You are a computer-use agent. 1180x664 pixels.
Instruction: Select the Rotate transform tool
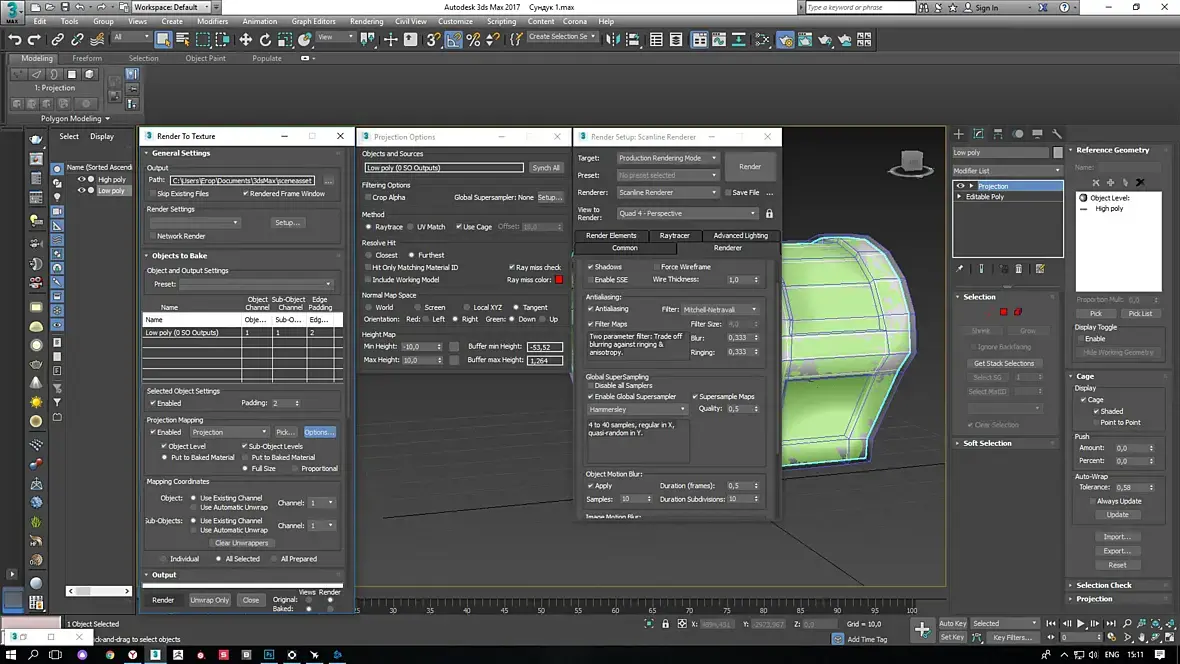(265, 40)
